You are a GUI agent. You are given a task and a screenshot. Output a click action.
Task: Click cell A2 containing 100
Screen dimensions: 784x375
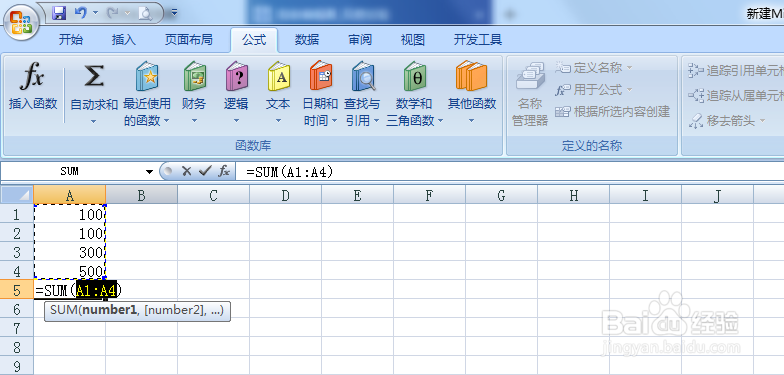point(70,233)
